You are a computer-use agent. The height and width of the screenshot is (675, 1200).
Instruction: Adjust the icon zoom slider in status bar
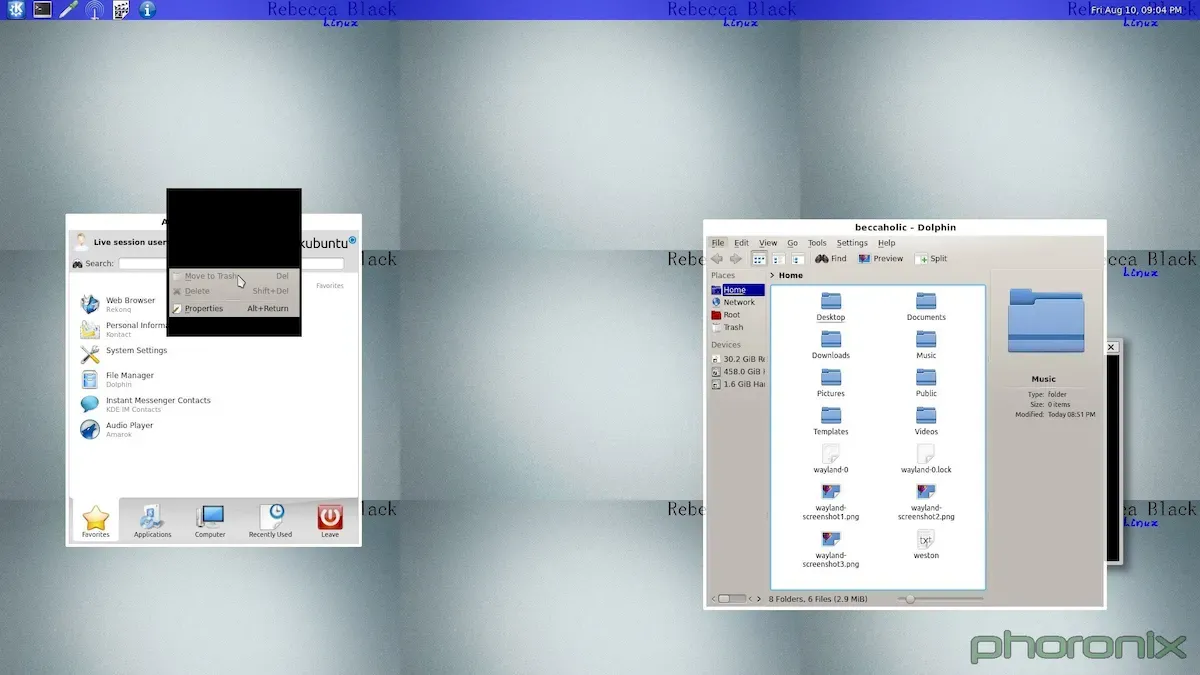(910, 599)
